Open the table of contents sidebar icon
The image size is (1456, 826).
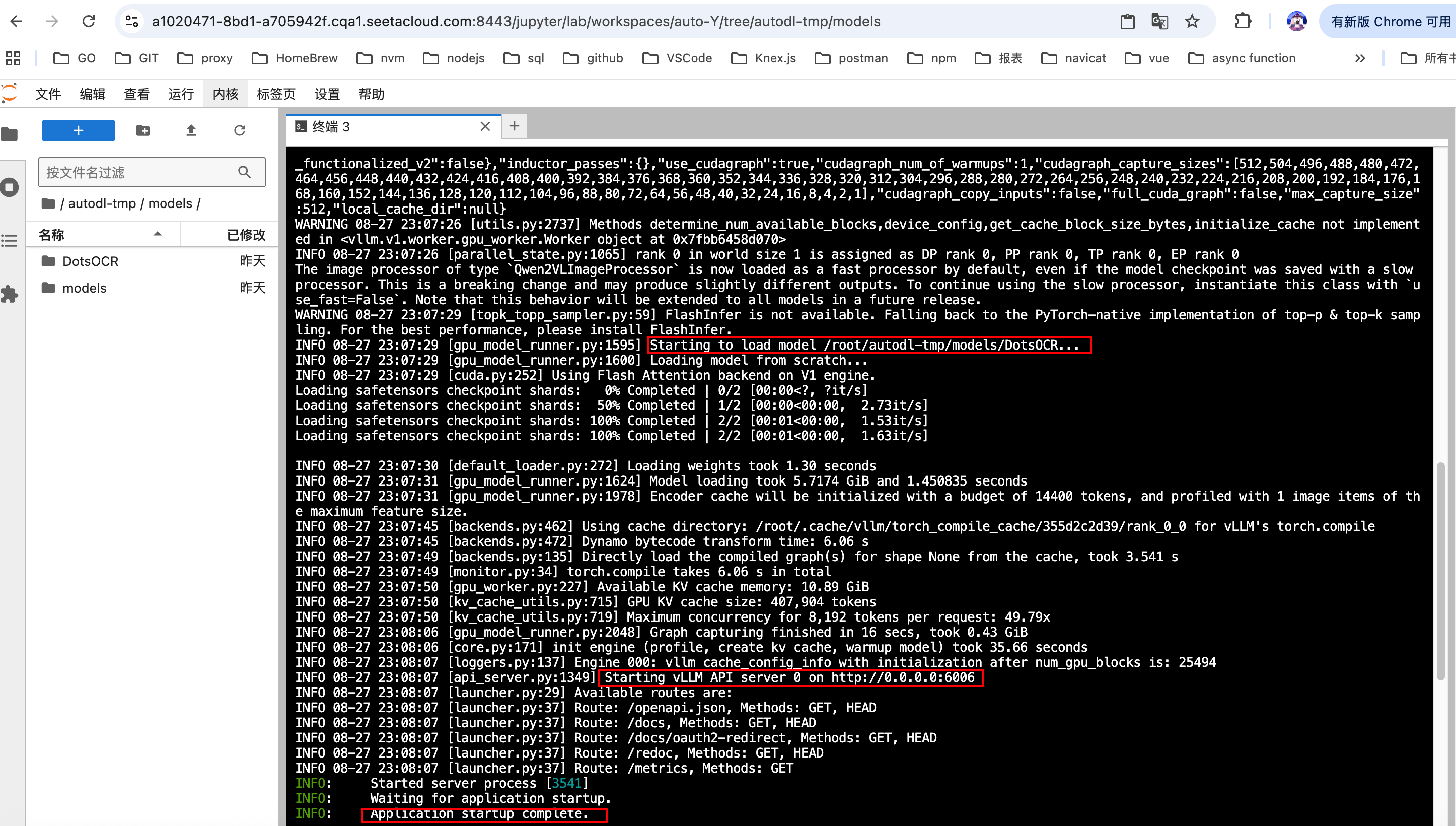click(10, 241)
